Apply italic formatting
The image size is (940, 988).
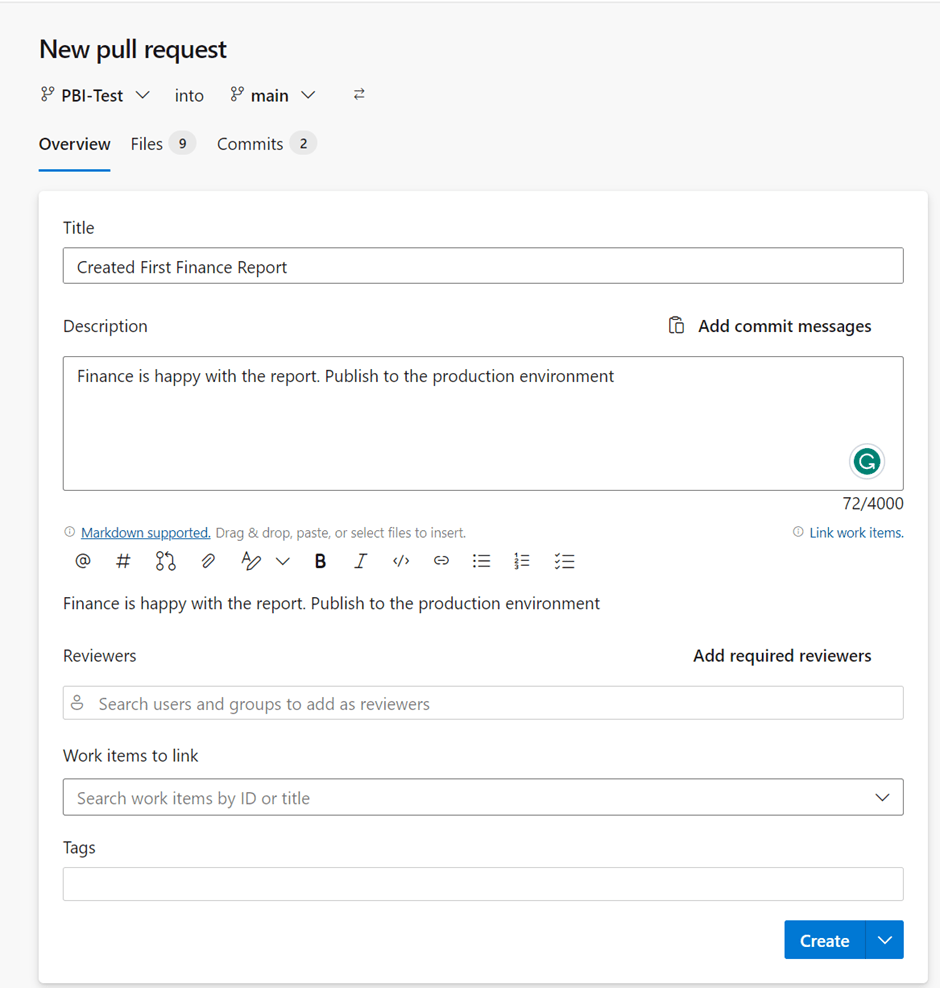(360, 561)
